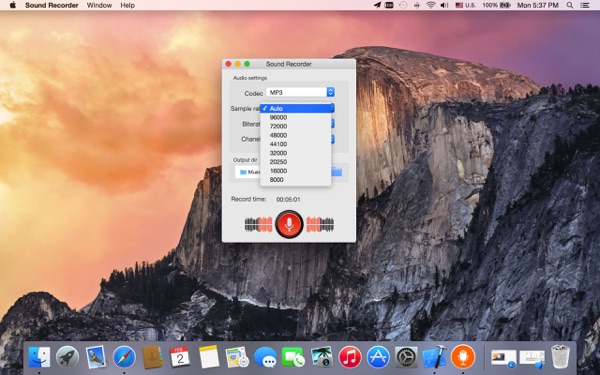The image size is (600, 375).
Task: Expand the Codec MP3 dropdown
Action: click(x=300, y=92)
